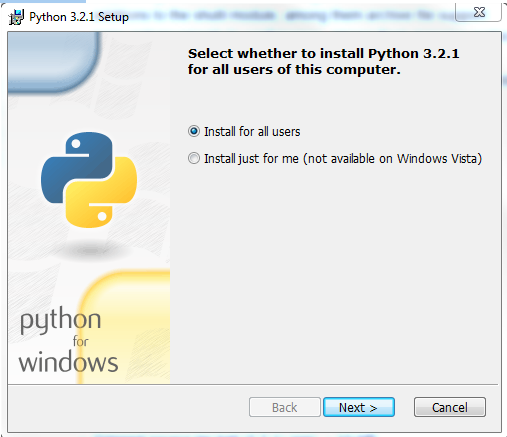Click the 'Python 3.2.1 Setup' title bar text

pos(79,17)
